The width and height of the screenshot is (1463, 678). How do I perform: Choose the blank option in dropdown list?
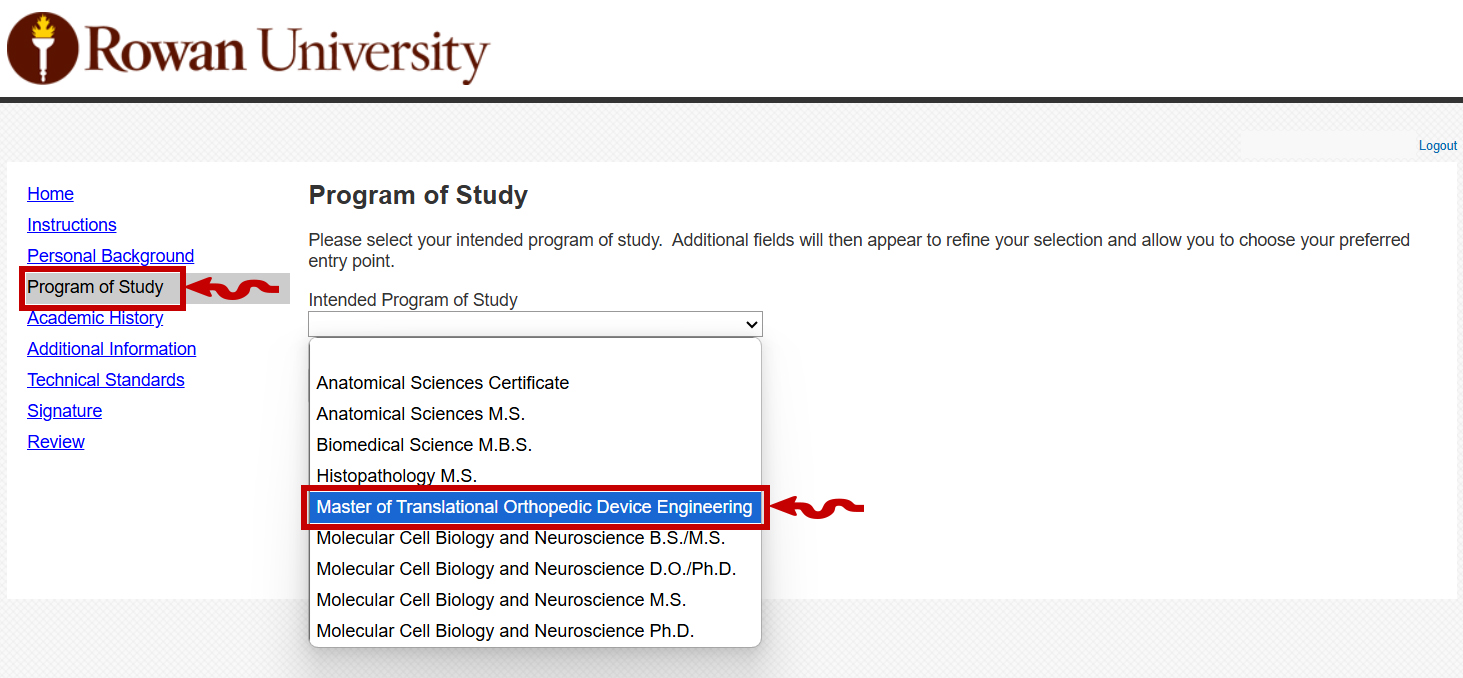[535, 353]
